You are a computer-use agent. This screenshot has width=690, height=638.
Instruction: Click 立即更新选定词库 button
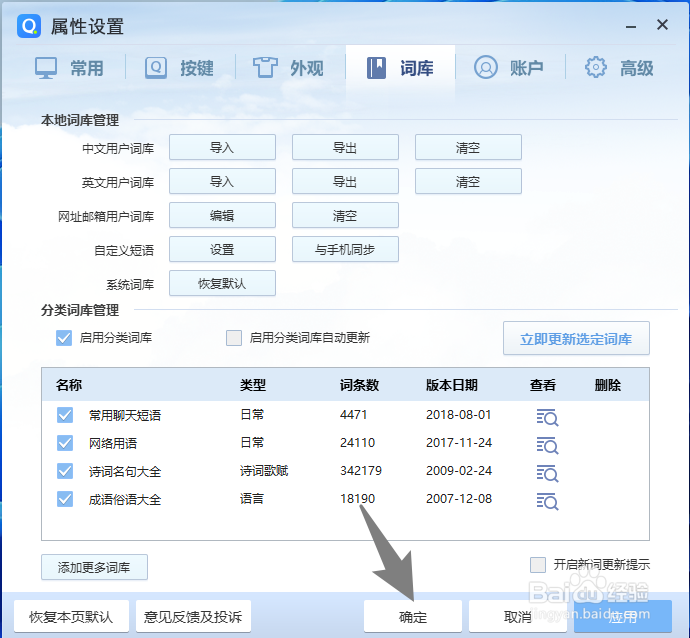(576, 338)
